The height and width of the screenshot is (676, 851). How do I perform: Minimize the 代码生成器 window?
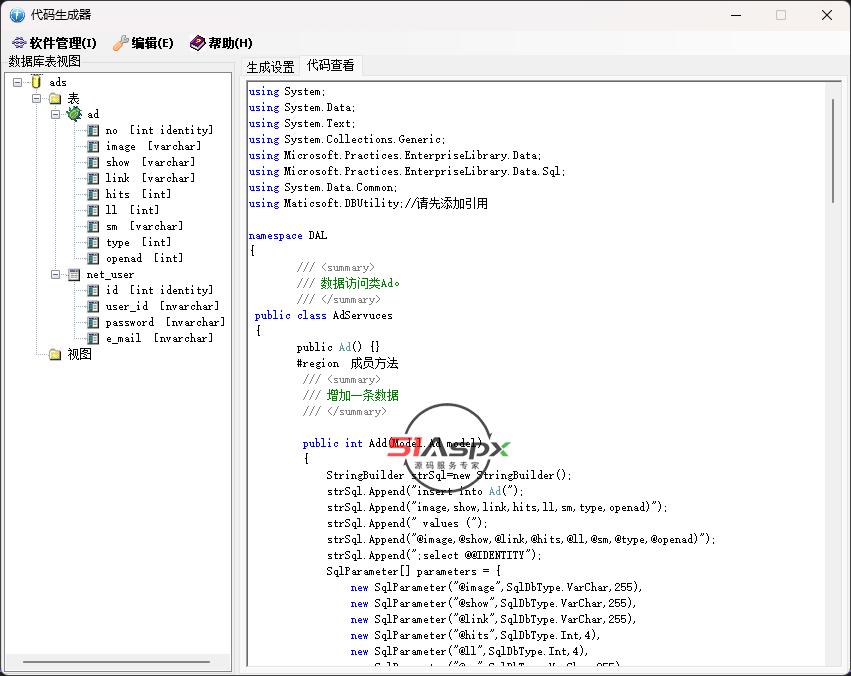coord(736,15)
